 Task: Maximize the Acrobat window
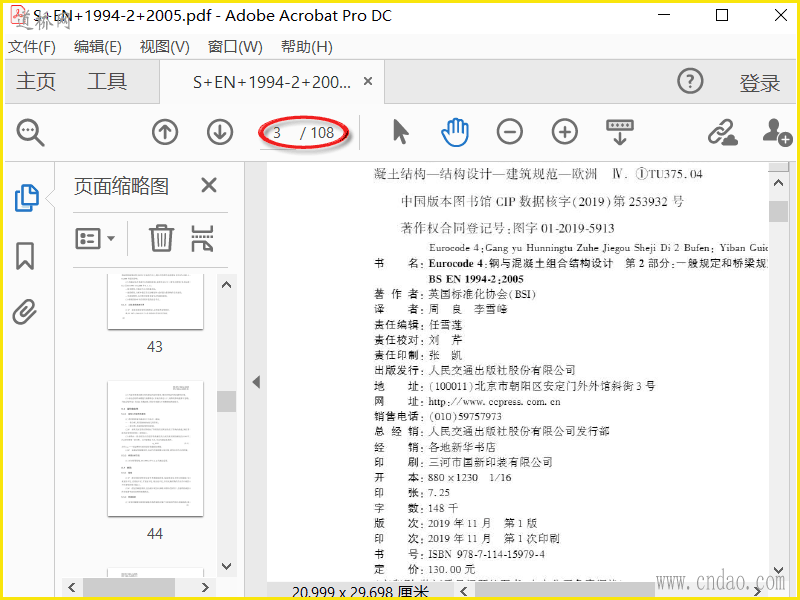[722, 15]
